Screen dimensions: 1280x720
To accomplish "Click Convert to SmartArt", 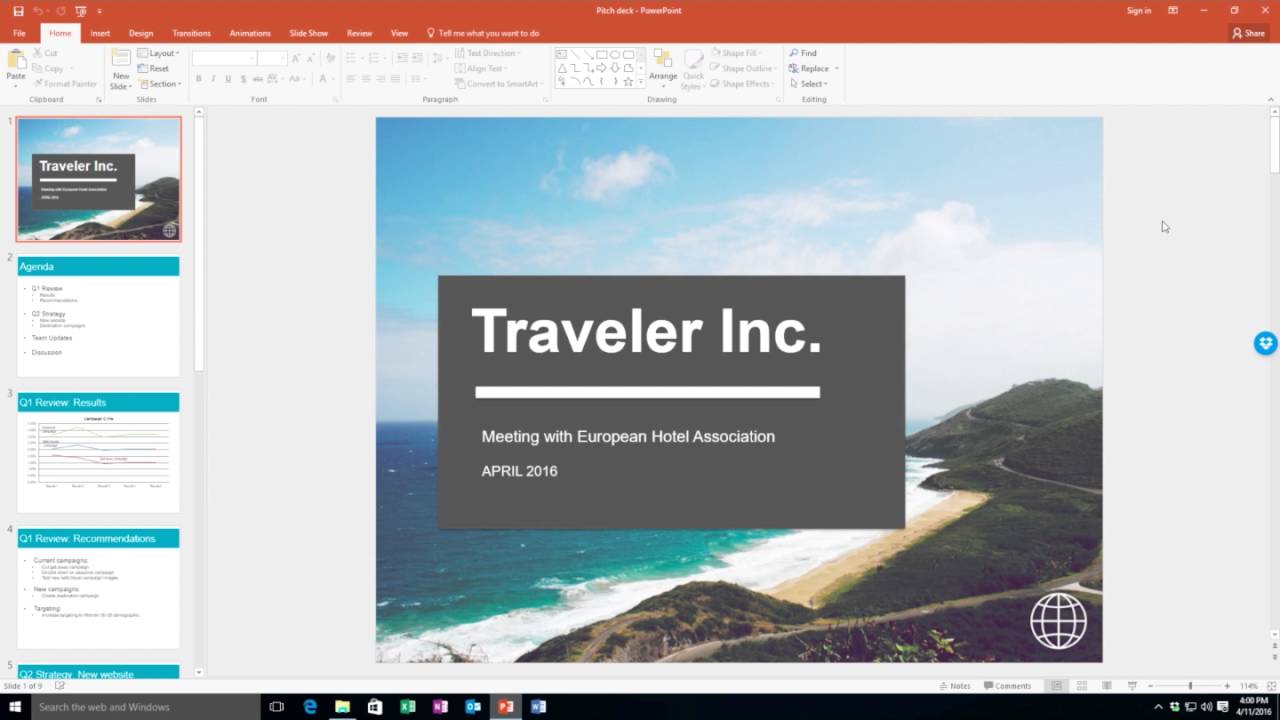I will (x=497, y=84).
